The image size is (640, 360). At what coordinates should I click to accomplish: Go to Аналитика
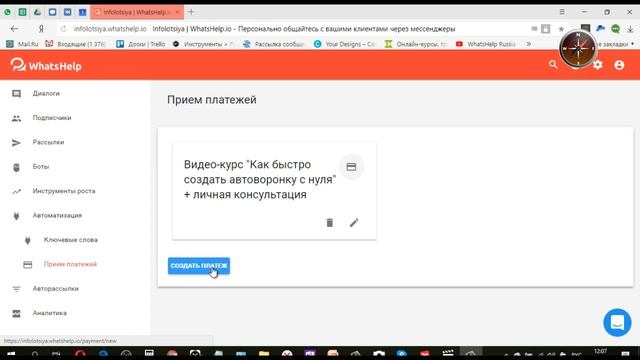click(49, 313)
